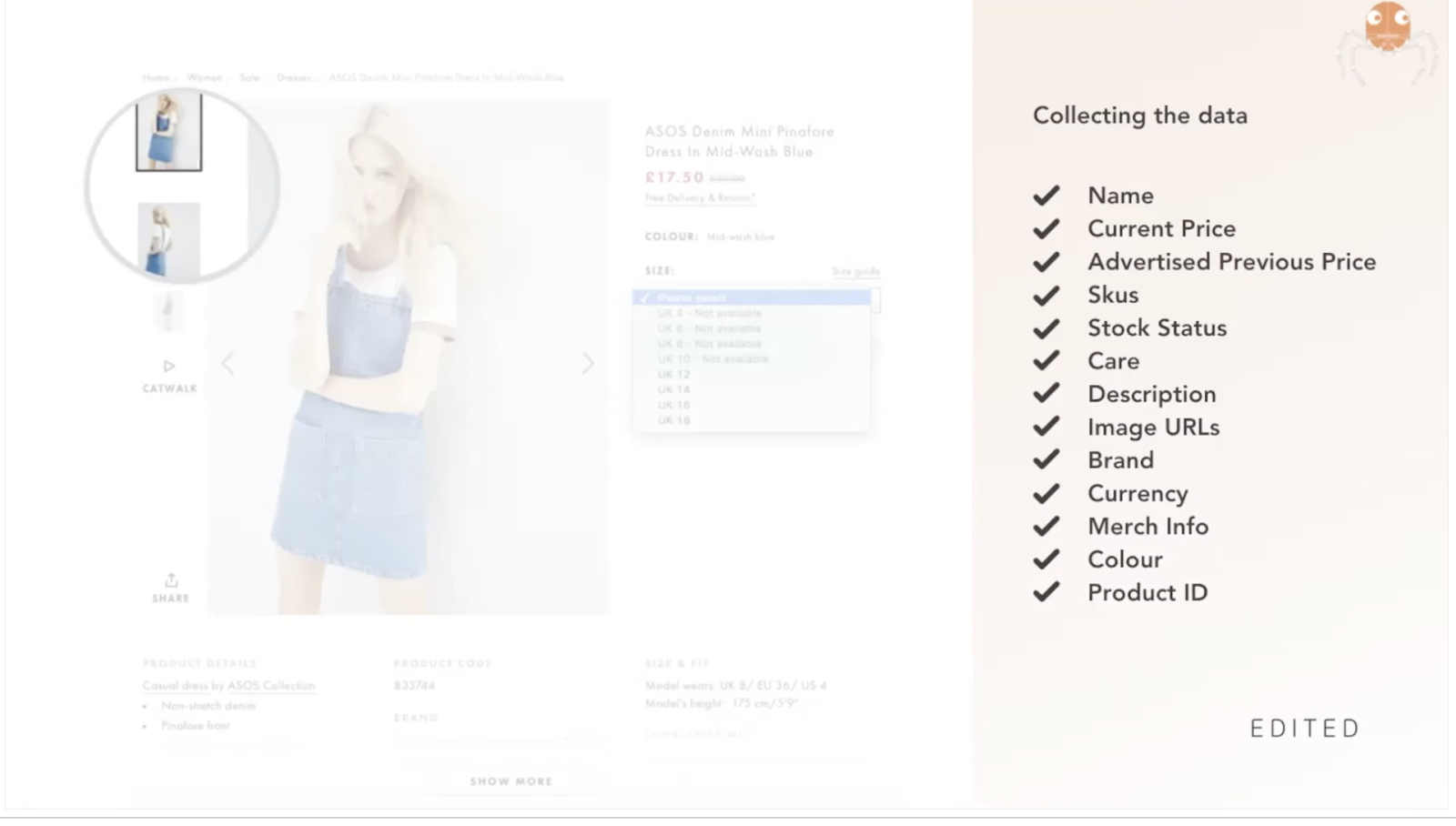Image resolution: width=1456 pixels, height=826 pixels.
Task: Choose the 'Please select' size option
Action: [x=752, y=297]
